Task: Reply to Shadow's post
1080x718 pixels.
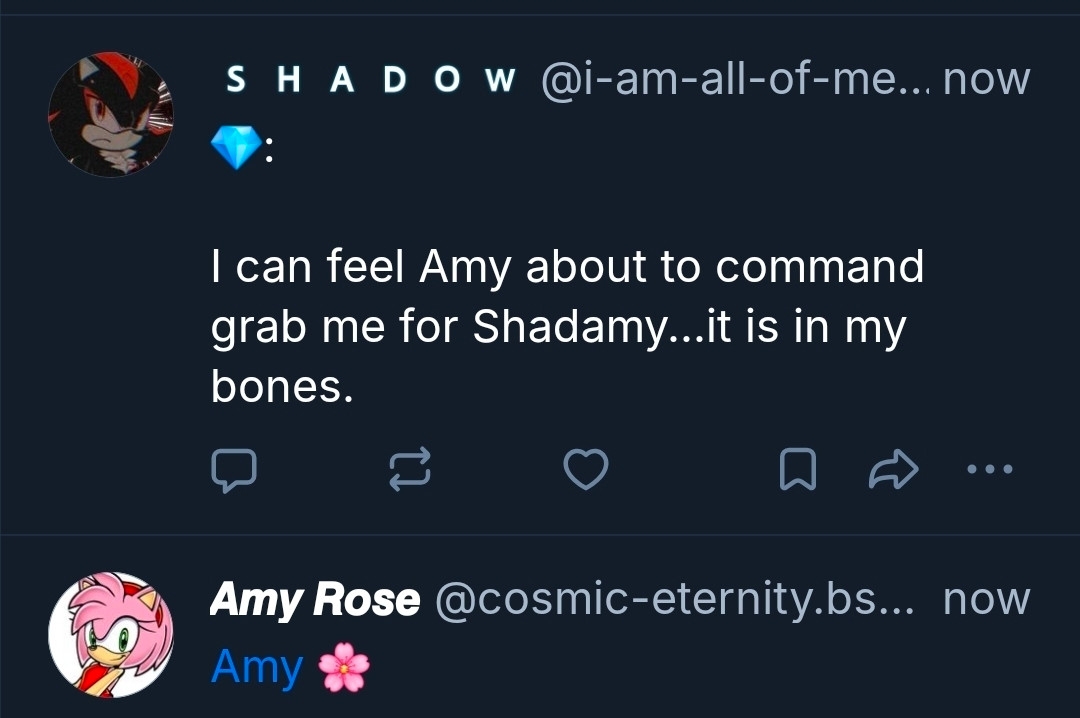Action: coord(235,470)
